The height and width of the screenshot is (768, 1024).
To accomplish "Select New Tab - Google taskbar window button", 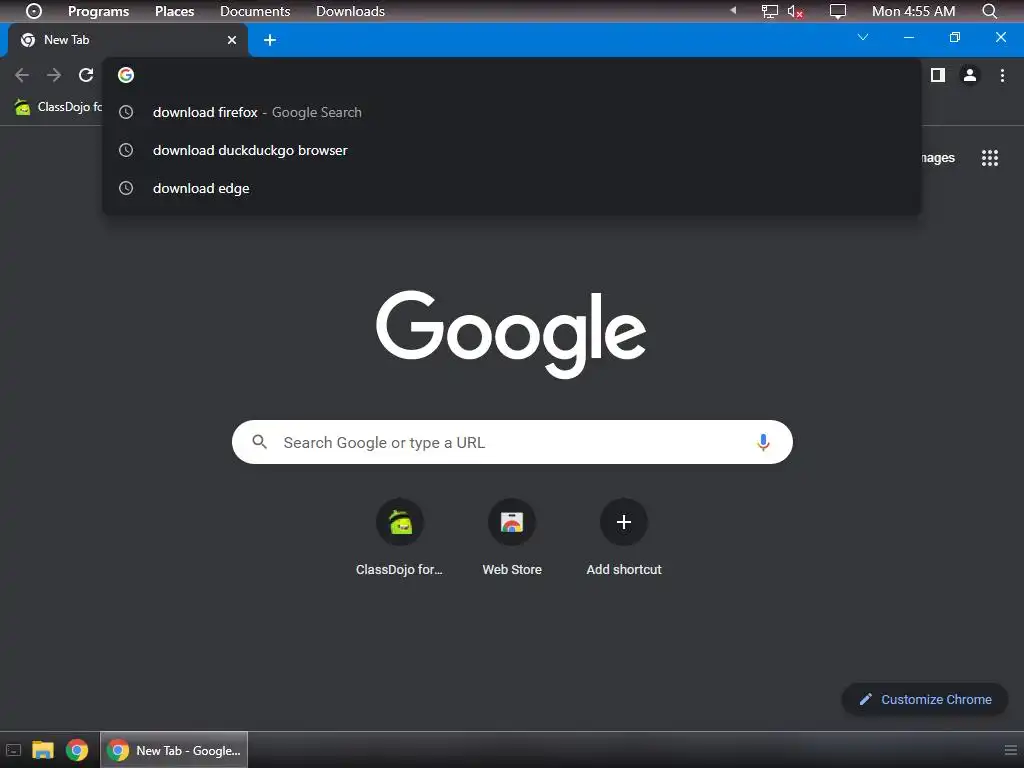I will 174,750.
